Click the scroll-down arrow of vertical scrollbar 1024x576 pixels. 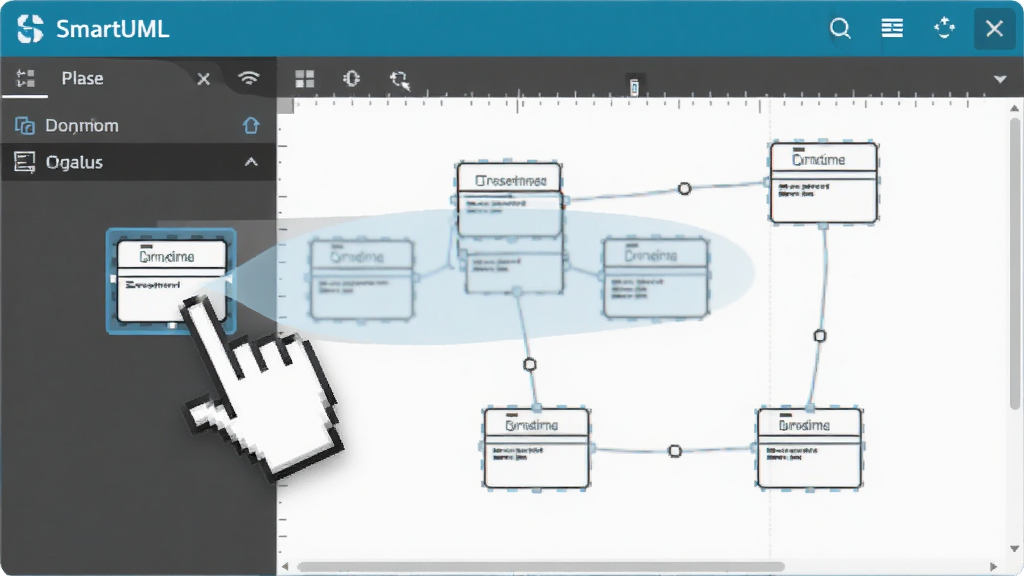pyautogui.click(x=1014, y=549)
